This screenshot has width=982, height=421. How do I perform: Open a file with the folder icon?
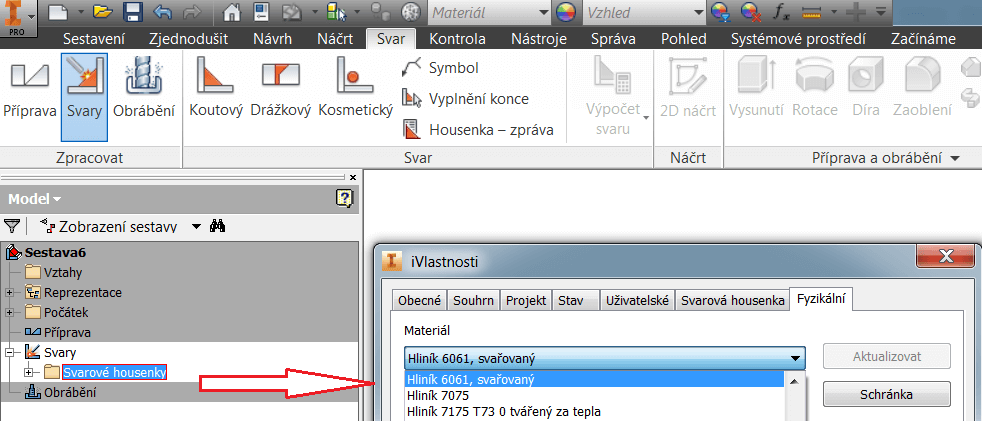103,11
